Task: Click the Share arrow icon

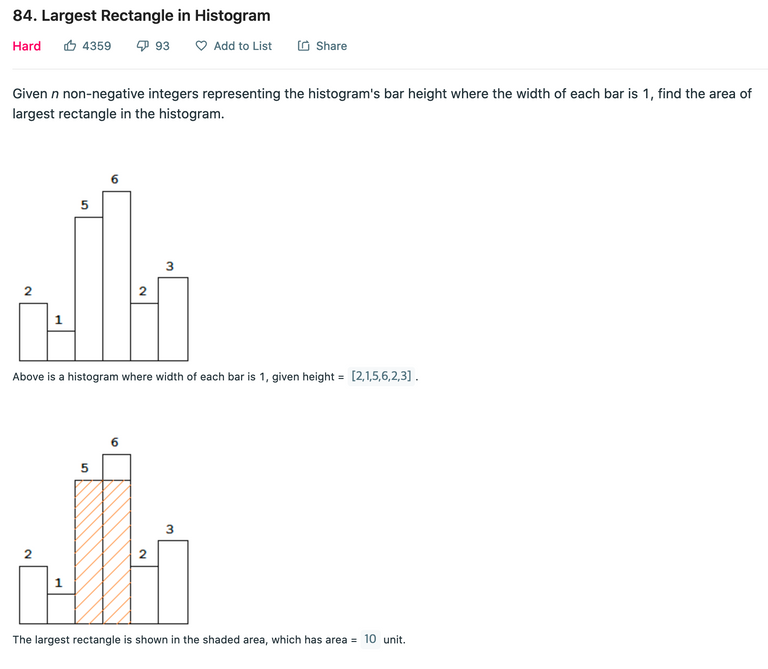Action: click(304, 46)
